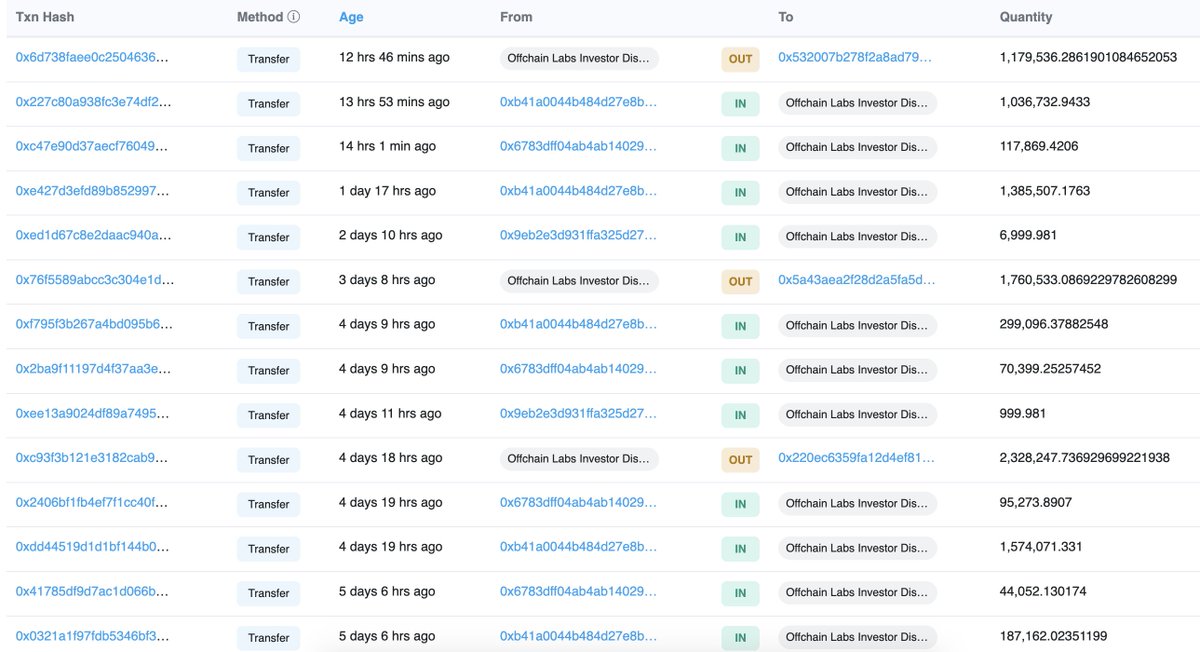The height and width of the screenshot is (652, 1200).
Task: Open sender address in 1 day 17 hrs row
Action: [x=579, y=191]
